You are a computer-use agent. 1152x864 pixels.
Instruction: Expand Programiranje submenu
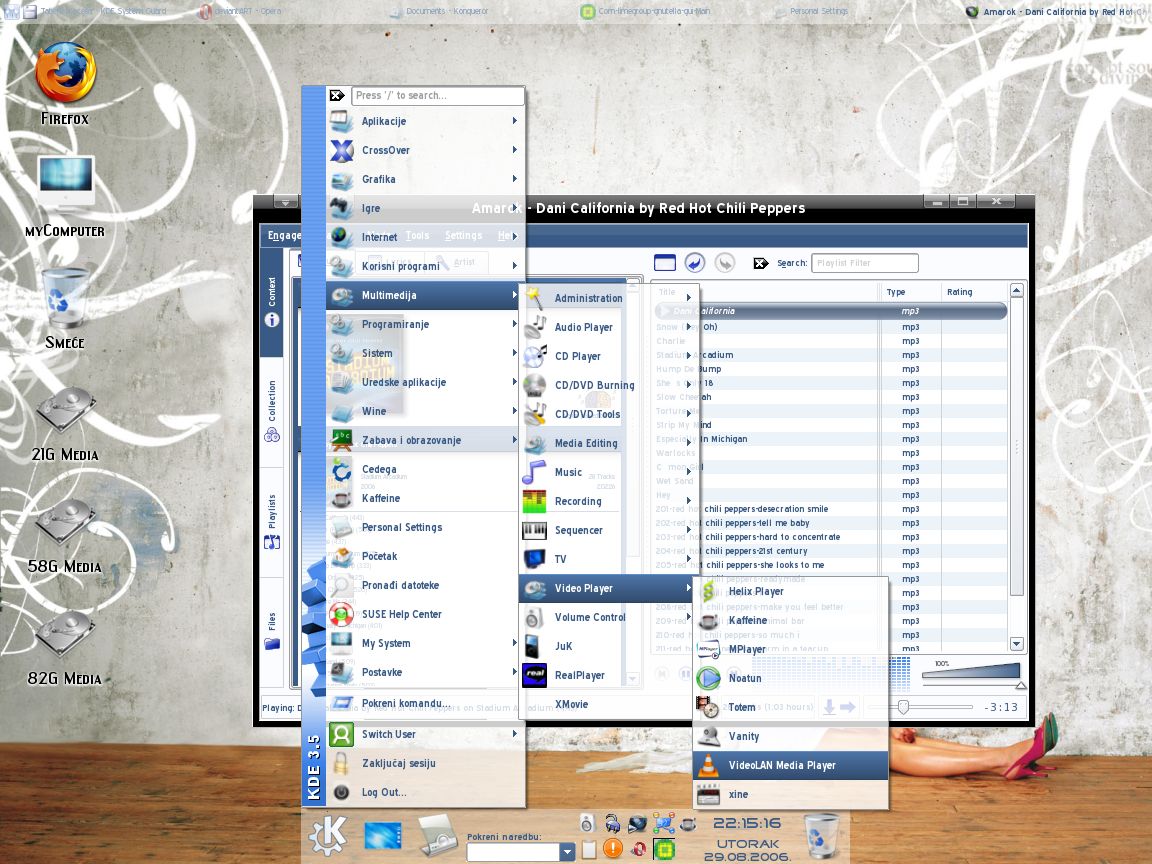pyautogui.click(x=425, y=324)
